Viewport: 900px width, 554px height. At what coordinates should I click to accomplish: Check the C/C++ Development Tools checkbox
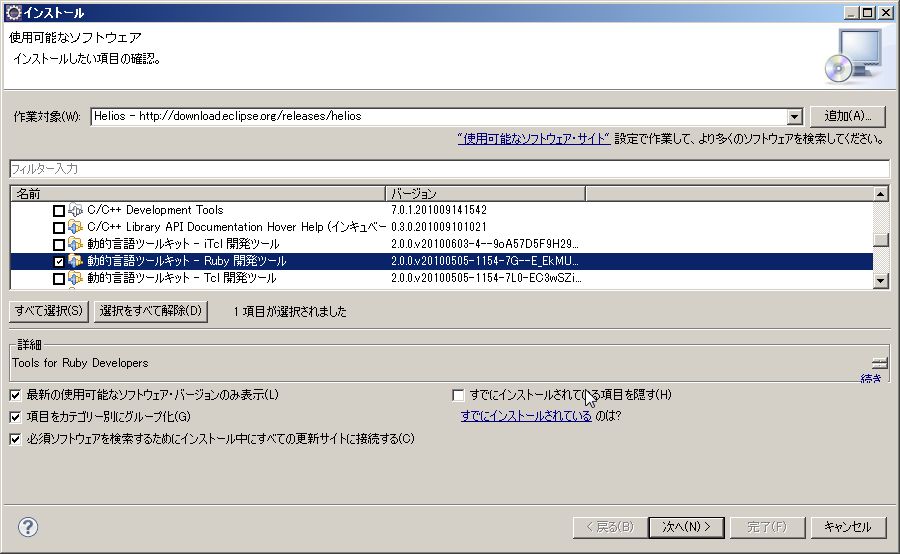click(x=59, y=211)
